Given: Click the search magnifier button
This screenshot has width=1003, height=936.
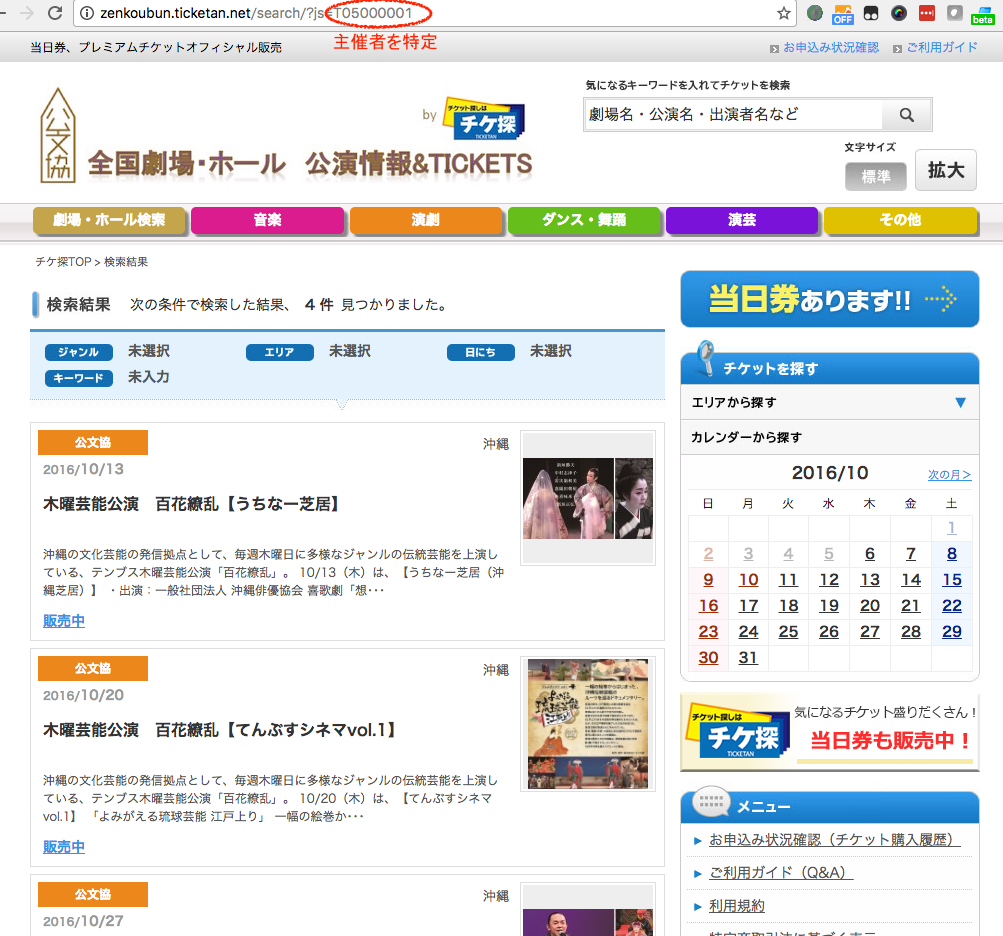Looking at the screenshot, I should click(906, 115).
